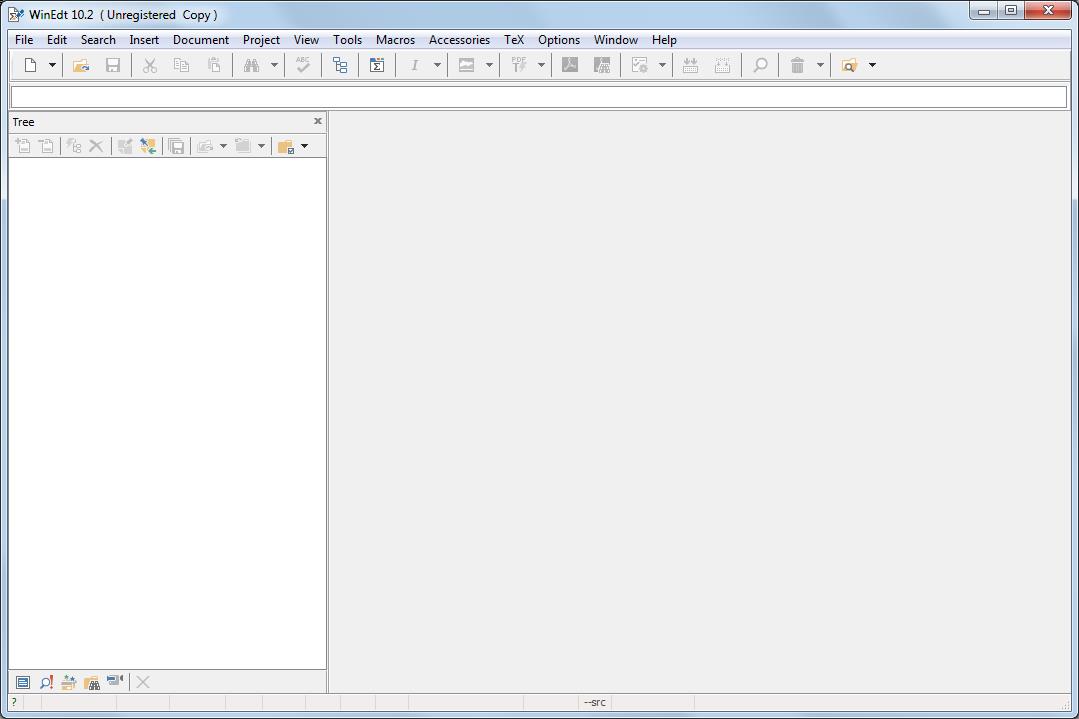
Task: Click the PDF TeXify compile icon
Action: click(x=519, y=65)
